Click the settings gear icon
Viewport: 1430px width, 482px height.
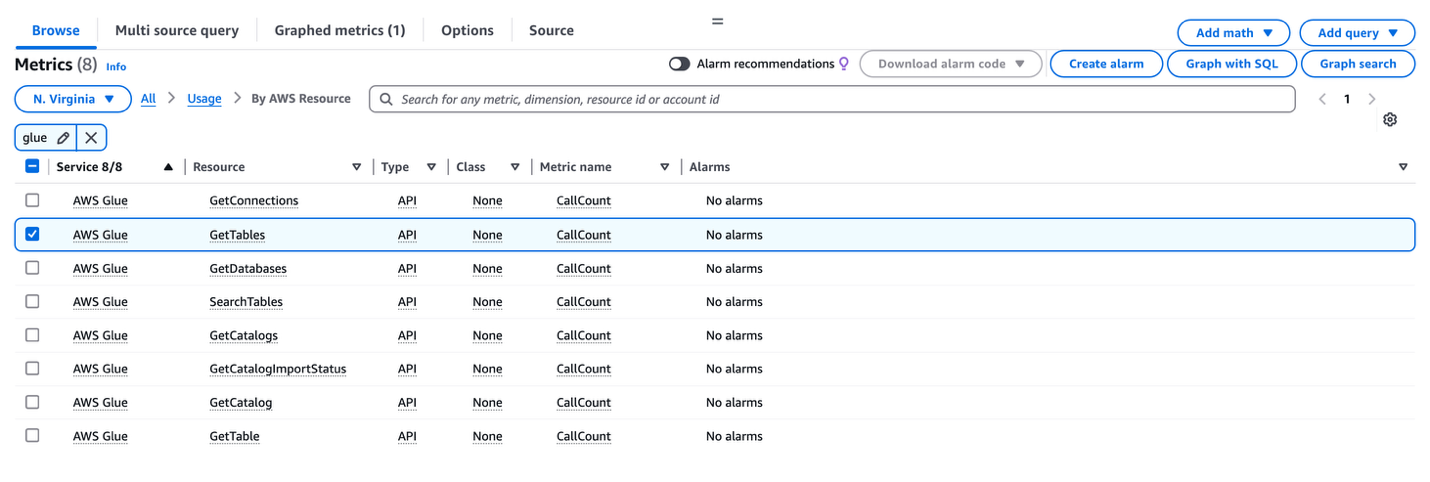tap(1390, 120)
